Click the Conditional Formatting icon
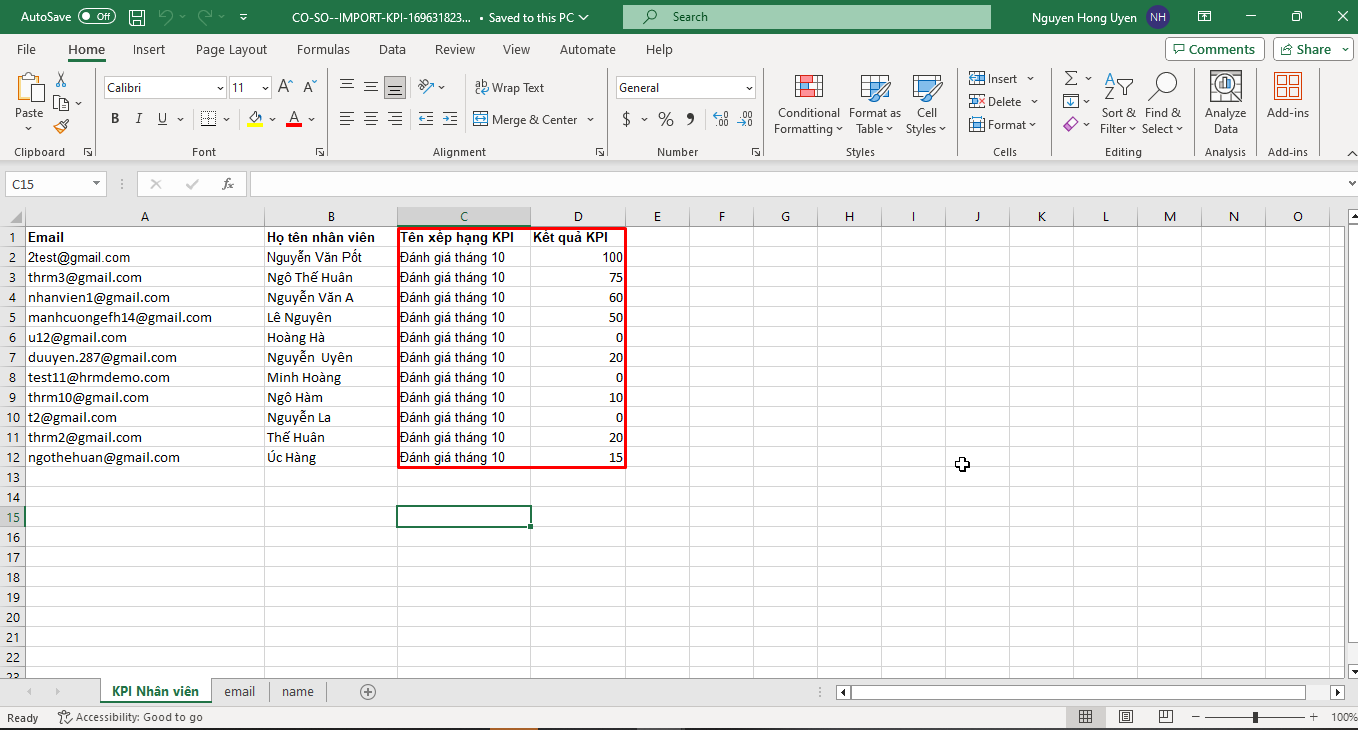 pos(808,88)
